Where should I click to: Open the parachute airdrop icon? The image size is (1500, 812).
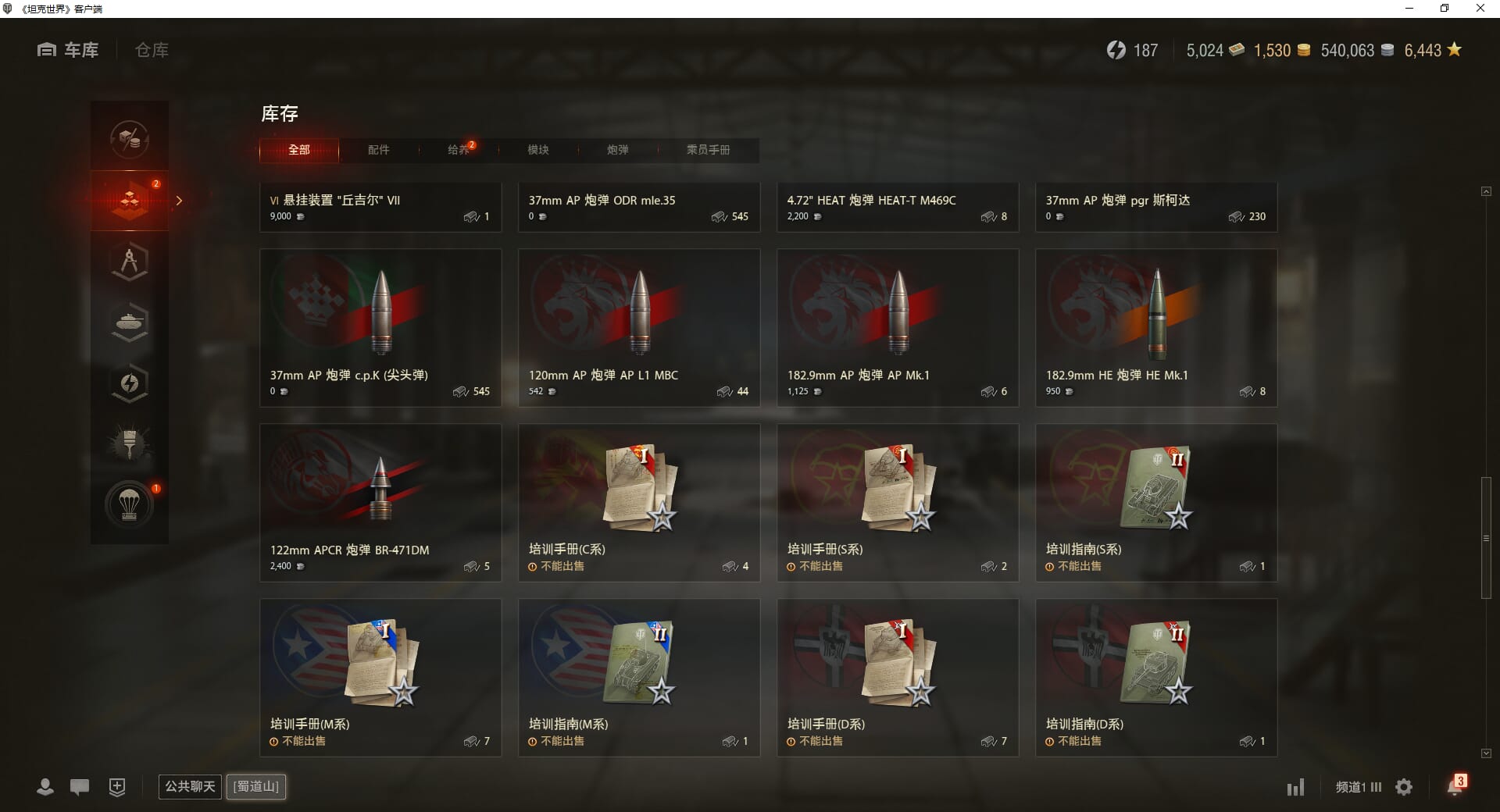[x=130, y=504]
